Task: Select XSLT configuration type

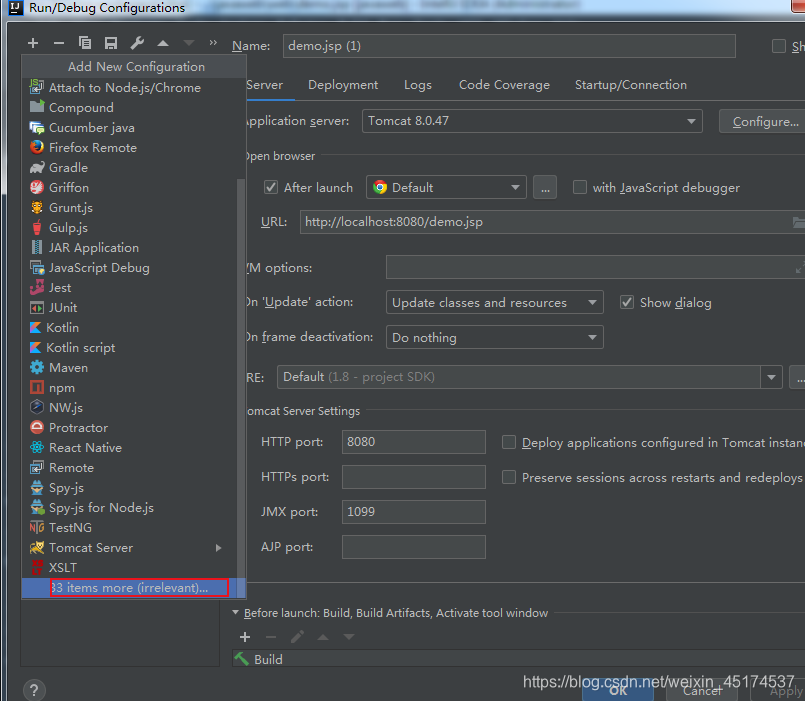Action: tap(63, 567)
